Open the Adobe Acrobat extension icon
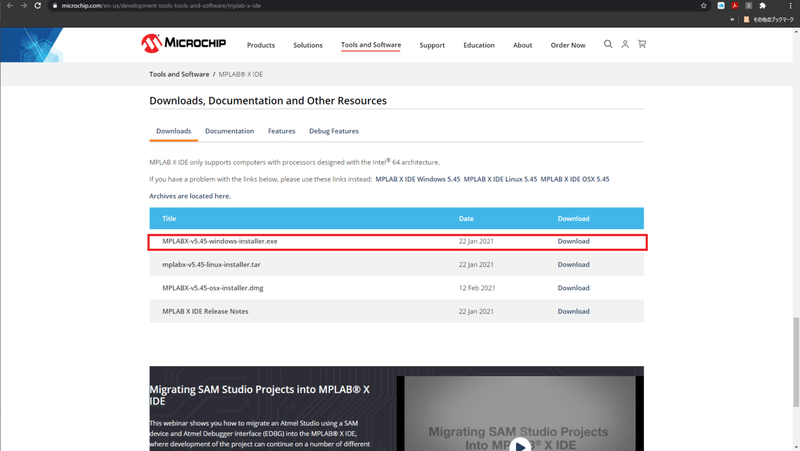 click(735, 6)
